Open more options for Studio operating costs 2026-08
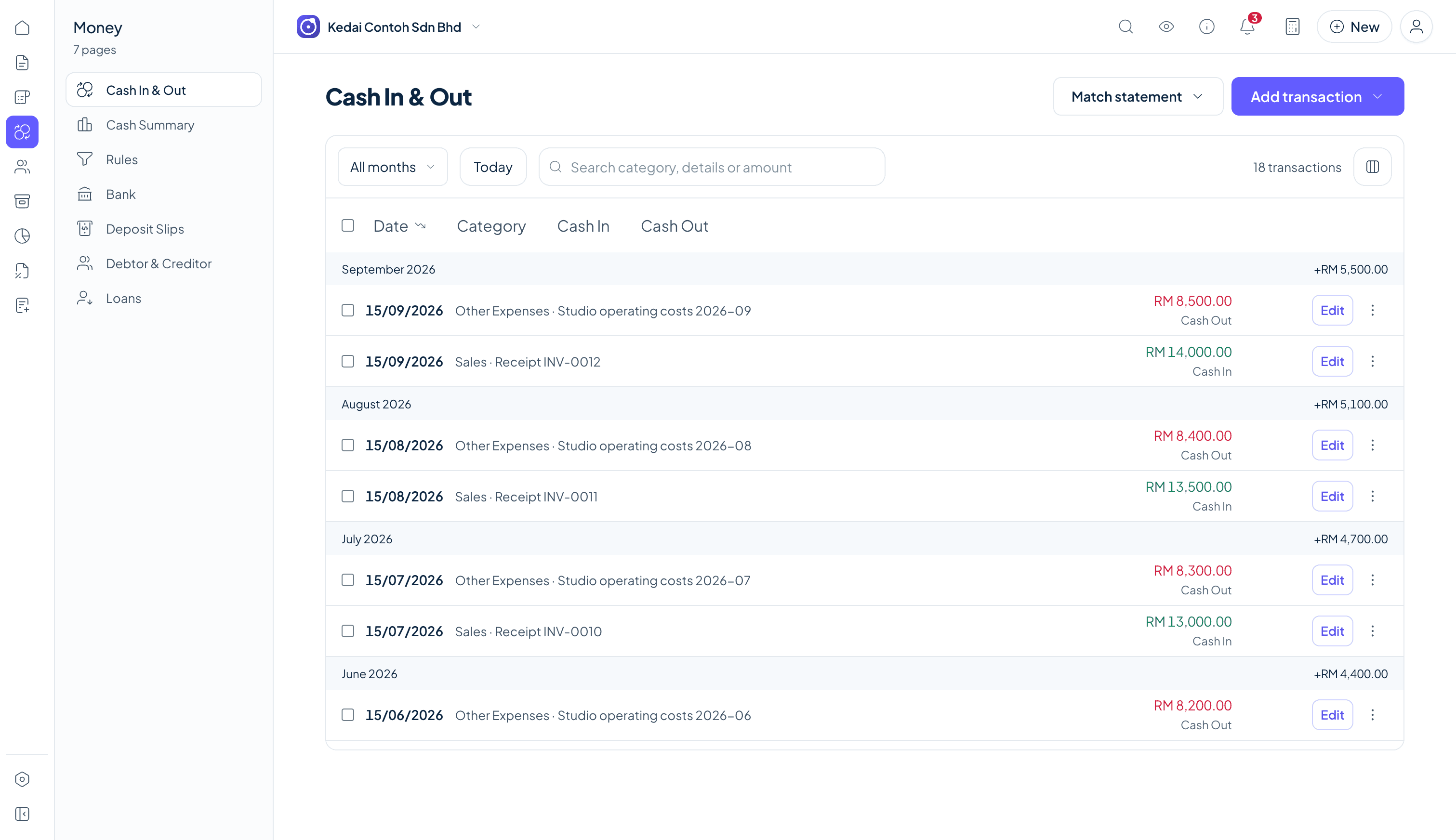Screen dimensions: 1456x840 tap(1372, 445)
